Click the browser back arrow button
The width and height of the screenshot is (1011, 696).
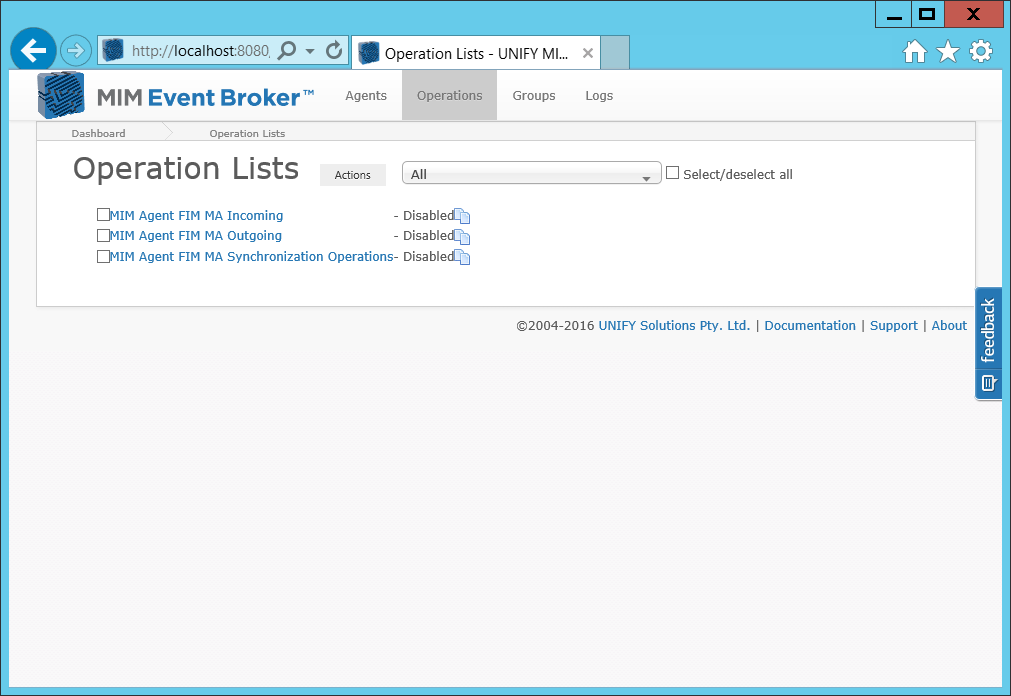(x=33, y=50)
